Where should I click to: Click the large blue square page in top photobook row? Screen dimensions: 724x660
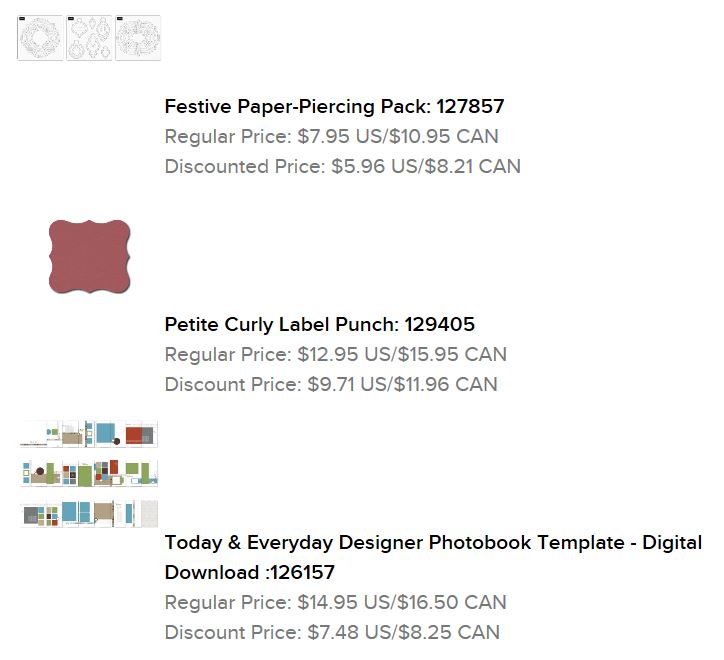tap(107, 434)
